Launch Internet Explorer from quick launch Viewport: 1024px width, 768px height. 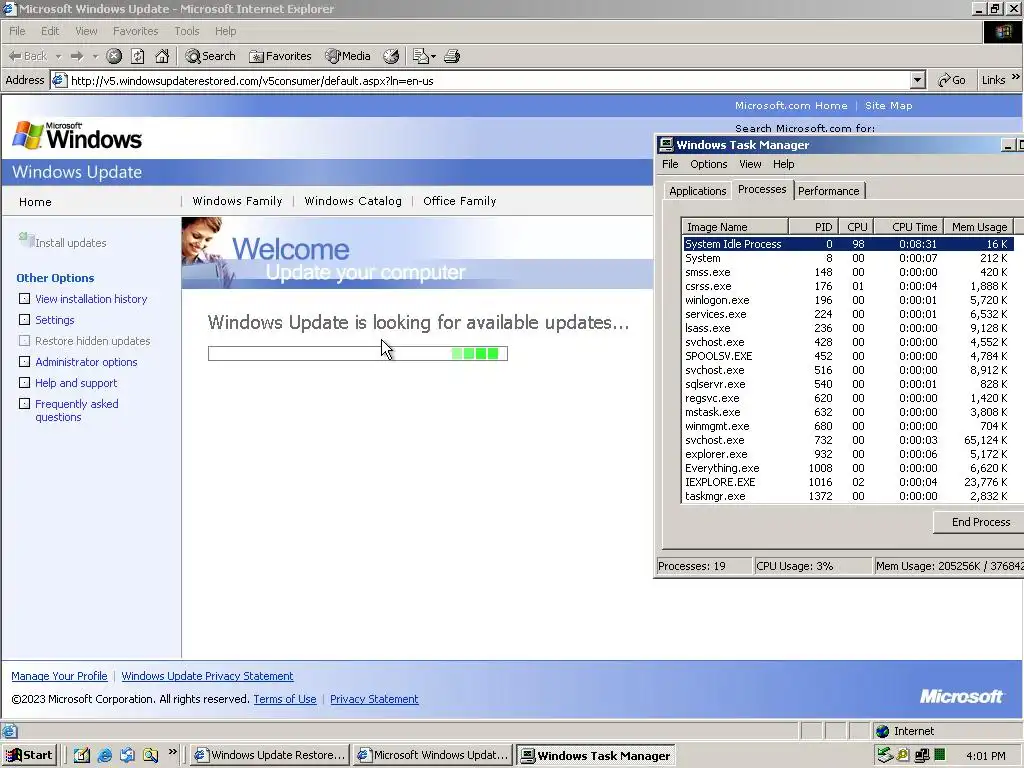(x=104, y=755)
